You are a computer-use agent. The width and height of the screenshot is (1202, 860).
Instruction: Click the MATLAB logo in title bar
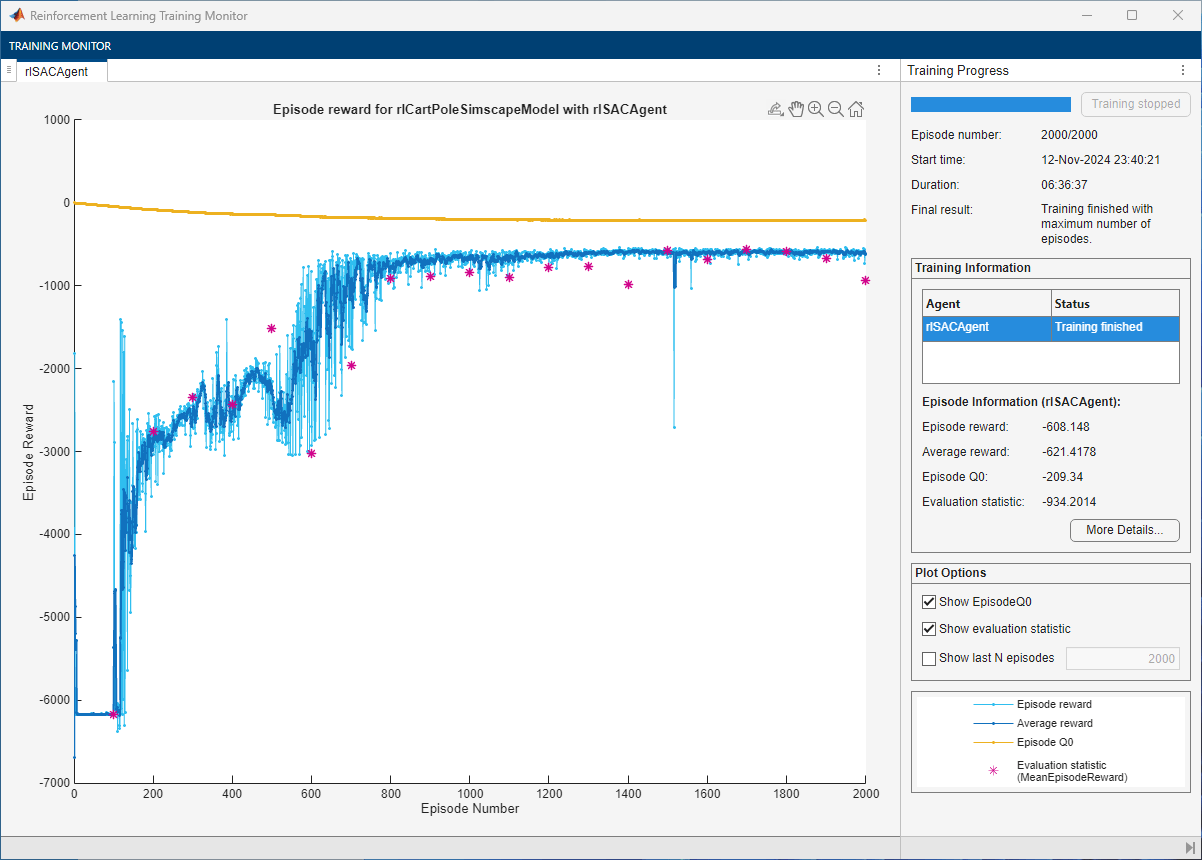point(17,16)
